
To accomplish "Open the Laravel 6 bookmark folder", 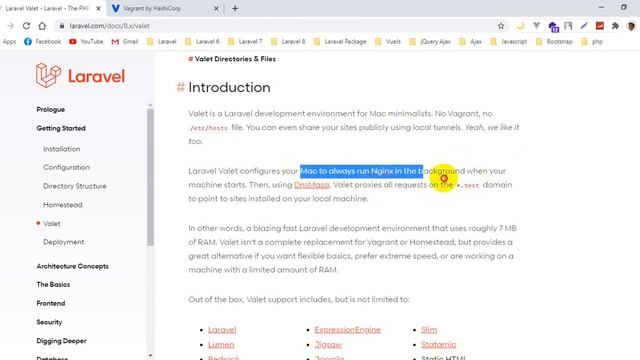I will (x=202, y=42).
